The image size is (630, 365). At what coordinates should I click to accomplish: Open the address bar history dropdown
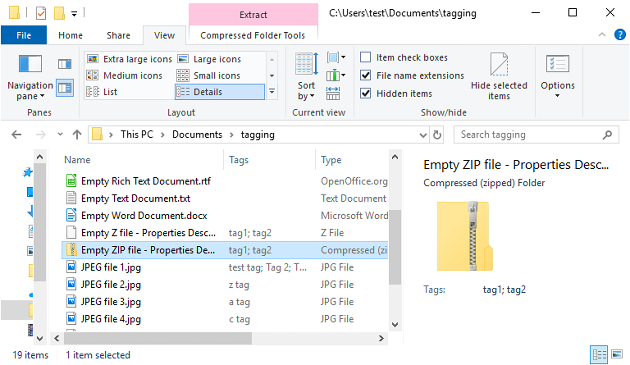coord(423,135)
